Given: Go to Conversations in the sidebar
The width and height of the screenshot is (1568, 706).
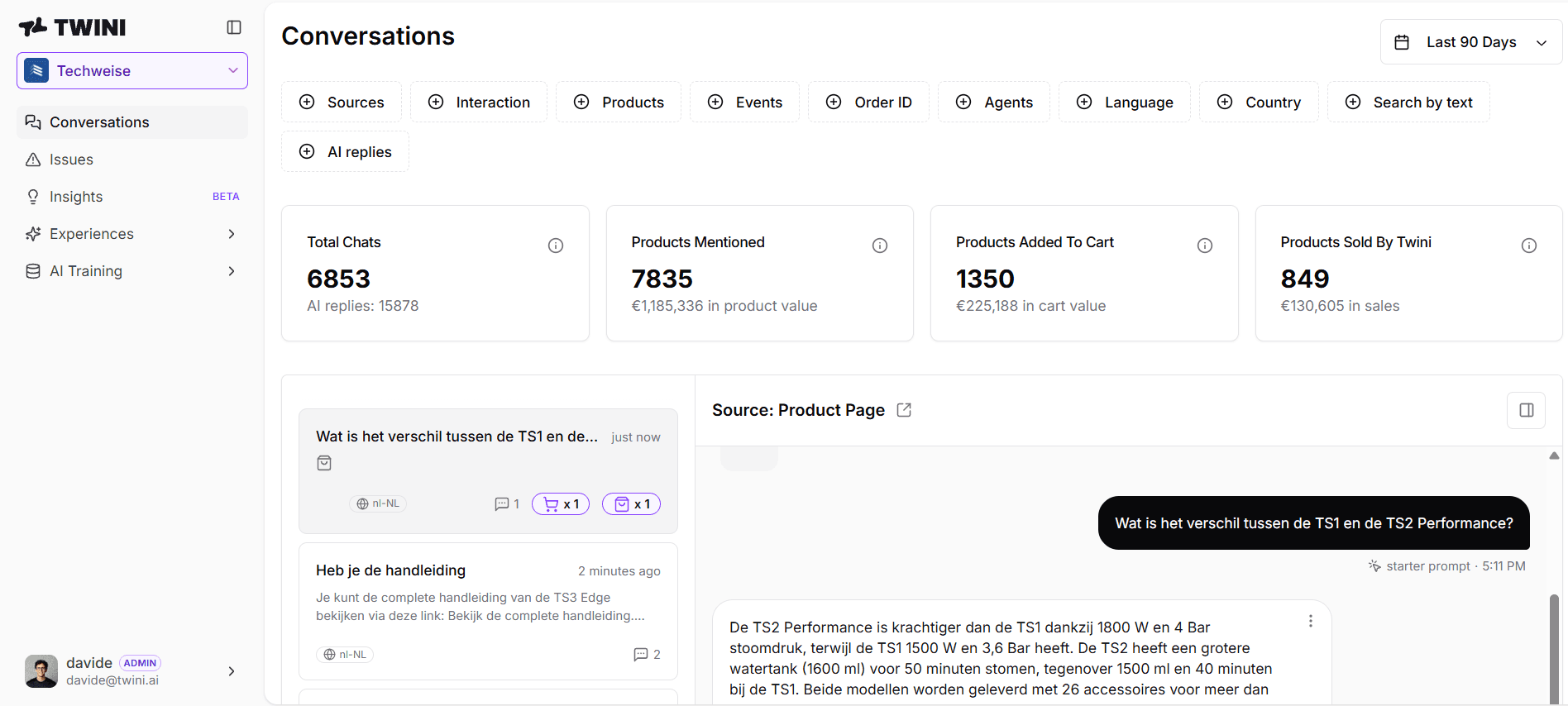Looking at the screenshot, I should (x=132, y=122).
